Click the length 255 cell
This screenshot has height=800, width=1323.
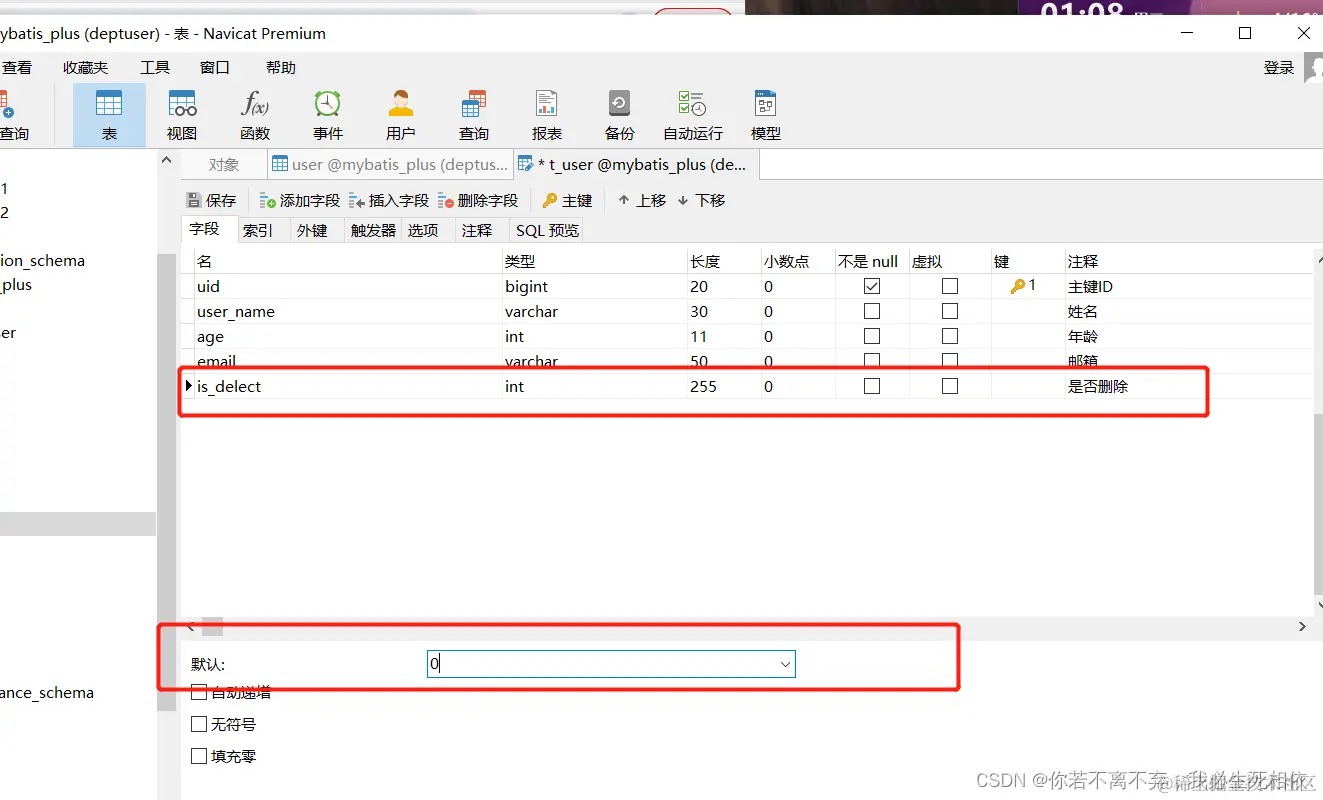click(724, 386)
